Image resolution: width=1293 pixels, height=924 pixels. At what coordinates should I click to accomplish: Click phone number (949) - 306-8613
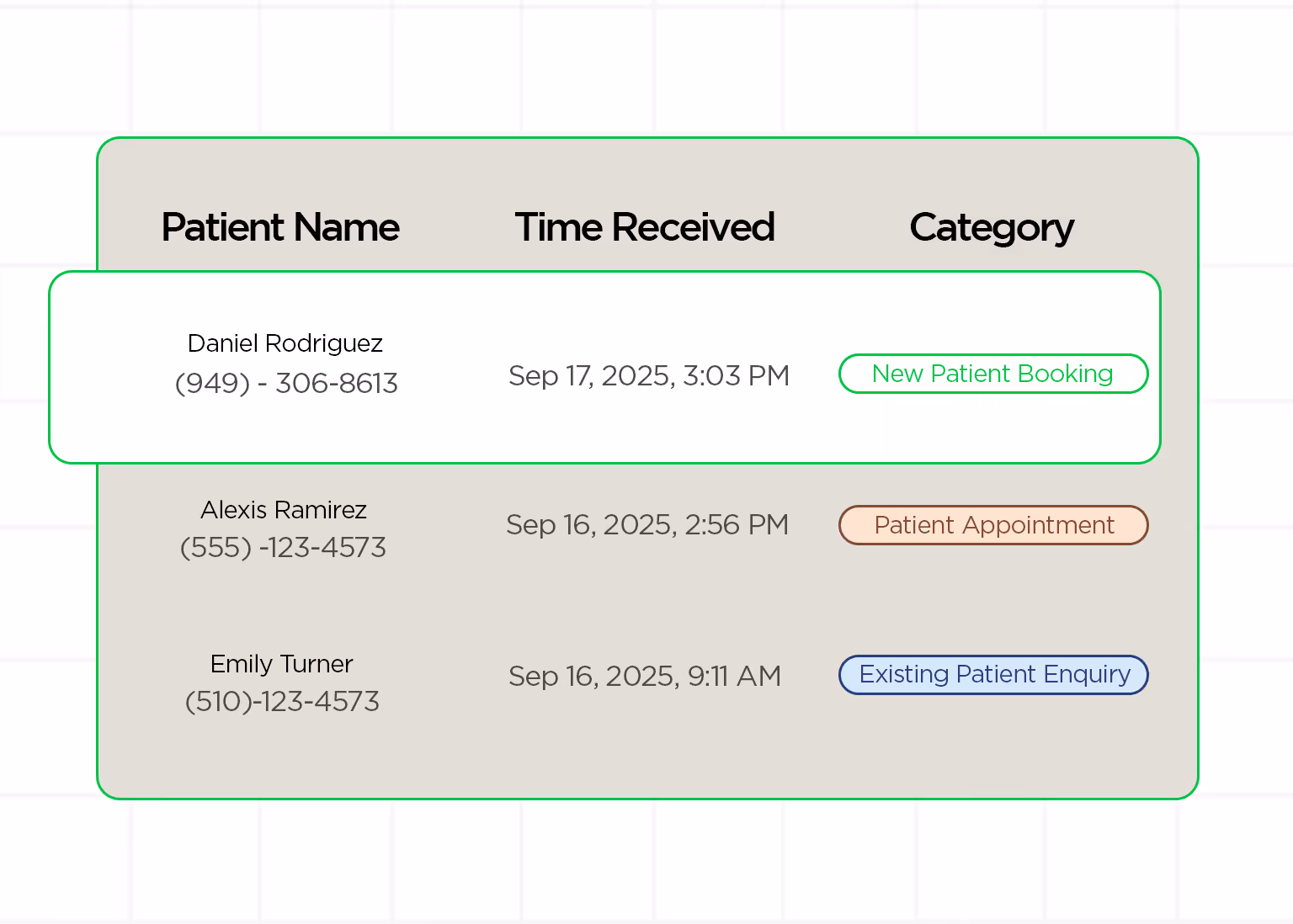tap(285, 383)
